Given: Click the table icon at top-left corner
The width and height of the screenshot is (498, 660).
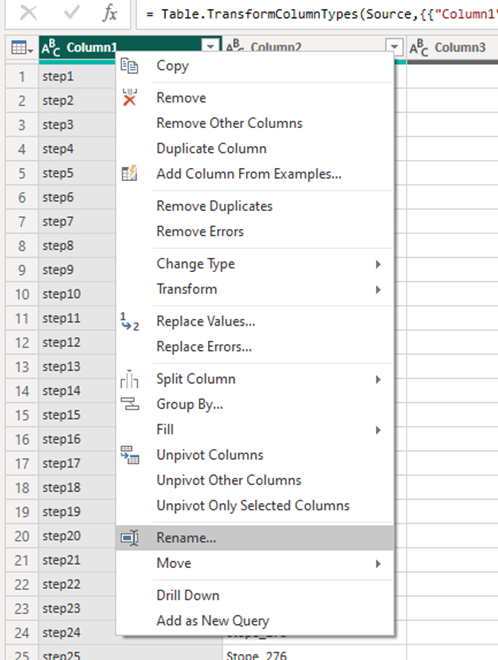Looking at the screenshot, I should (22, 48).
